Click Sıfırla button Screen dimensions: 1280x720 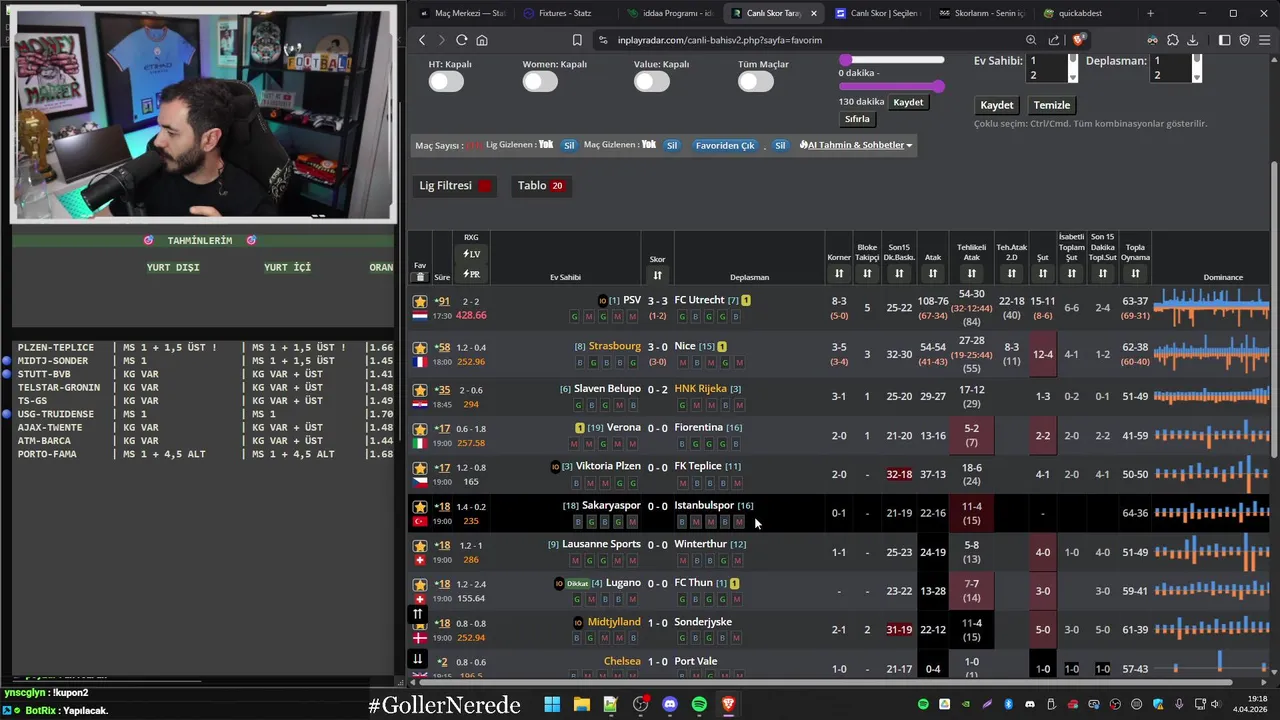click(x=857, y=119)
